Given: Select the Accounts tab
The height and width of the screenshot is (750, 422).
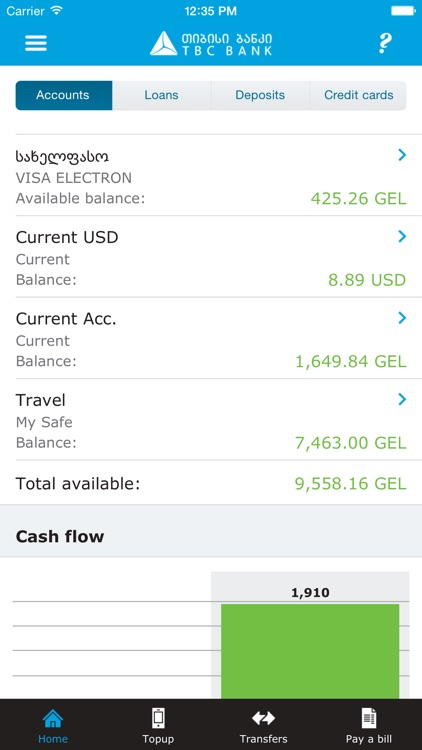Looking at the screenshot, I should tap(64, 95).
